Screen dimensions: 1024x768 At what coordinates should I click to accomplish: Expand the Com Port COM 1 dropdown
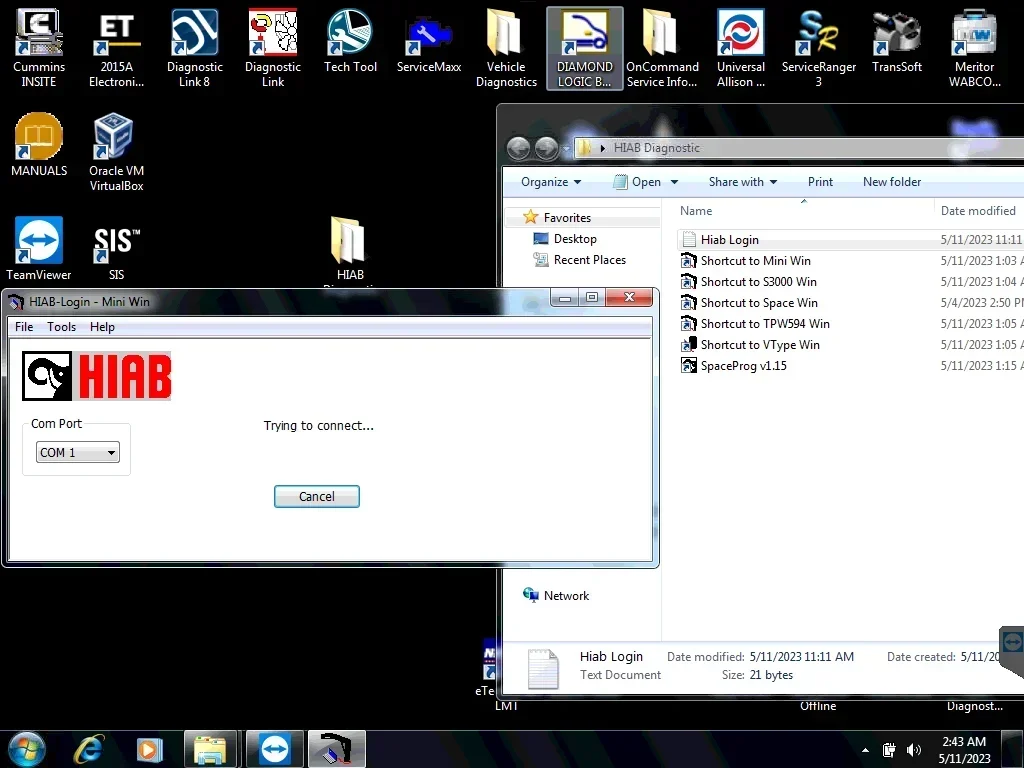click(x=78, y=453)
